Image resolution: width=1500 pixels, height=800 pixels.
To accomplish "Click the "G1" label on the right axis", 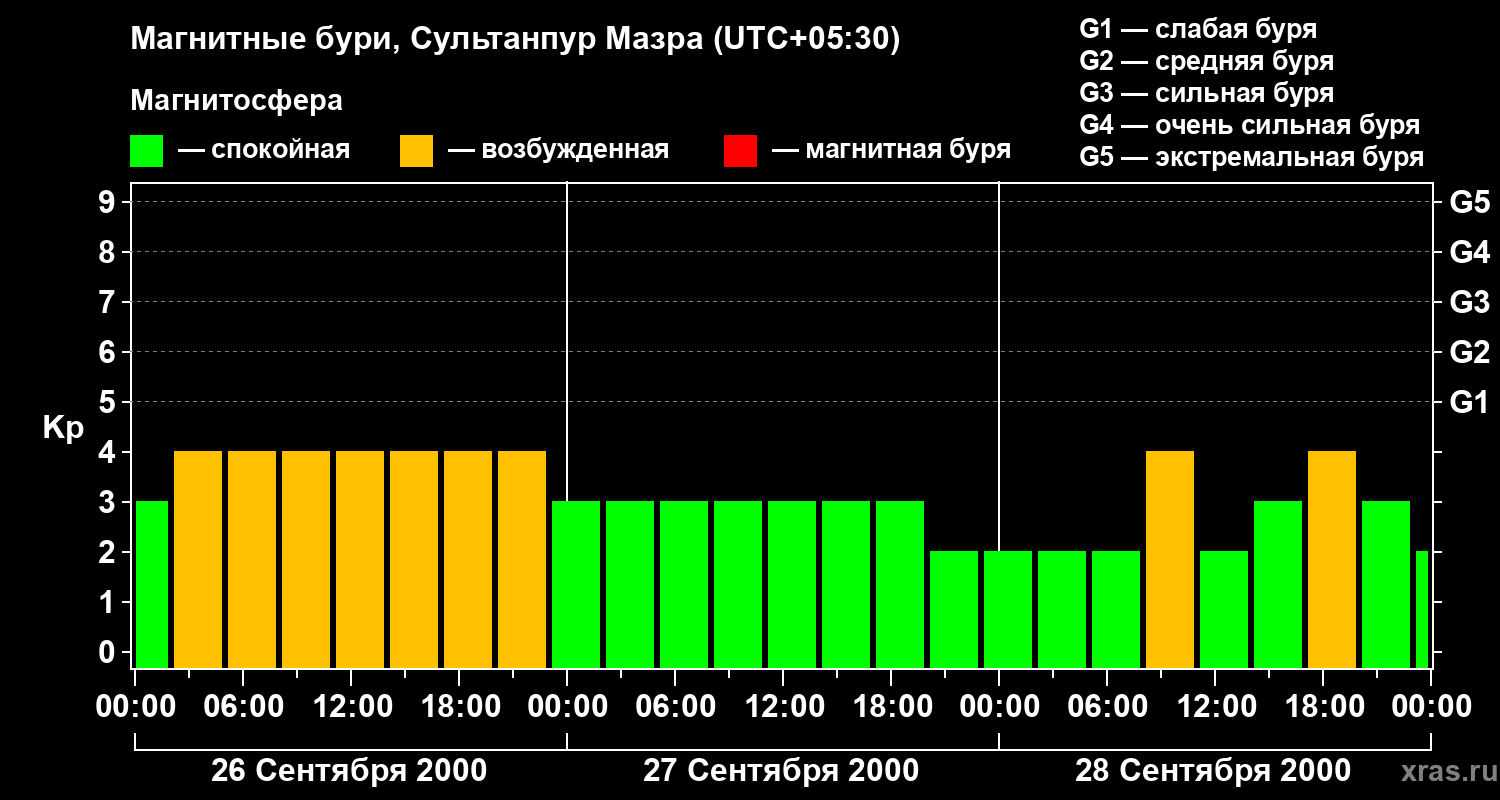I will pos(1469,402).
